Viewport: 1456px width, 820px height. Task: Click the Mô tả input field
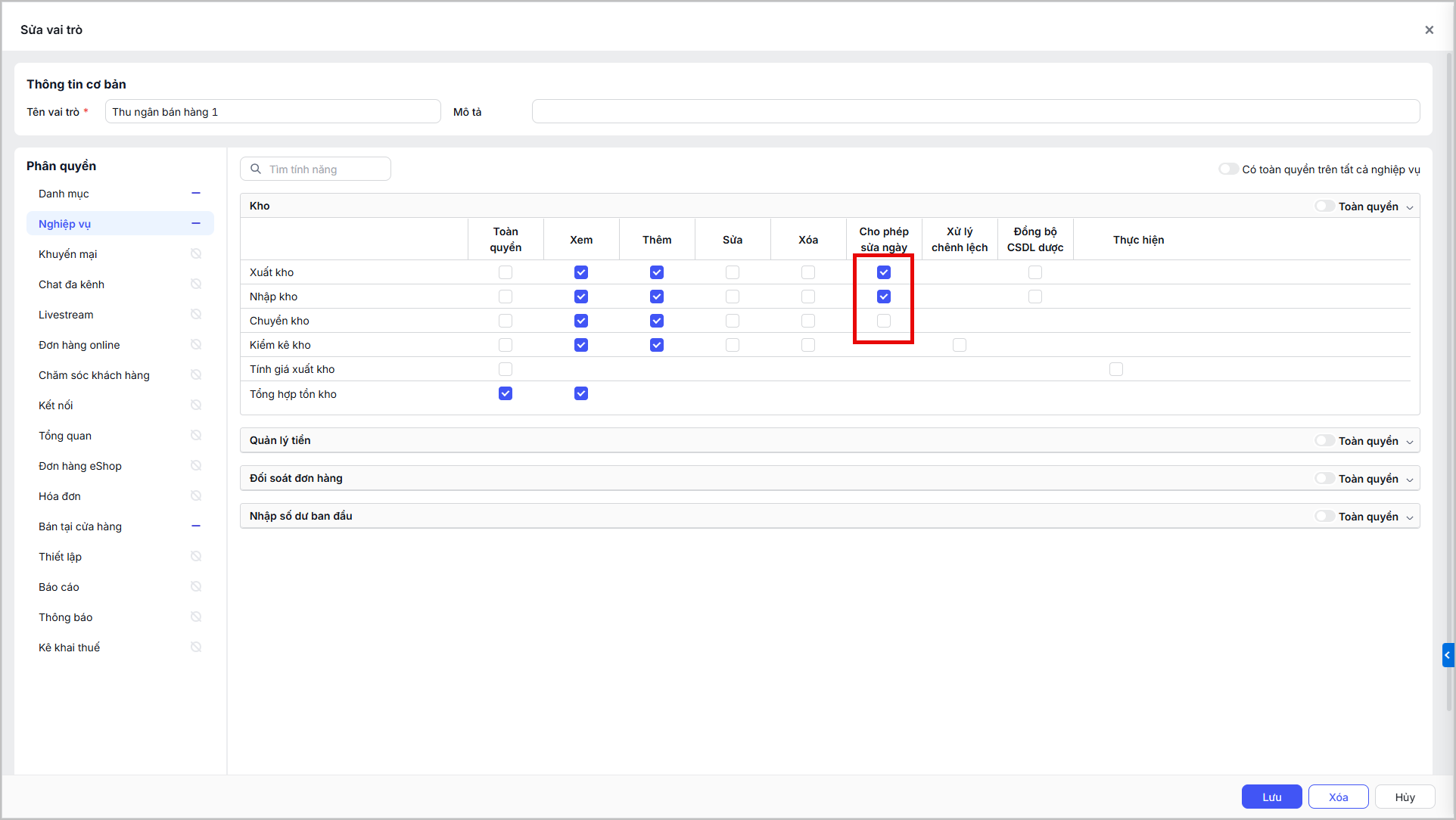point(976,112)
